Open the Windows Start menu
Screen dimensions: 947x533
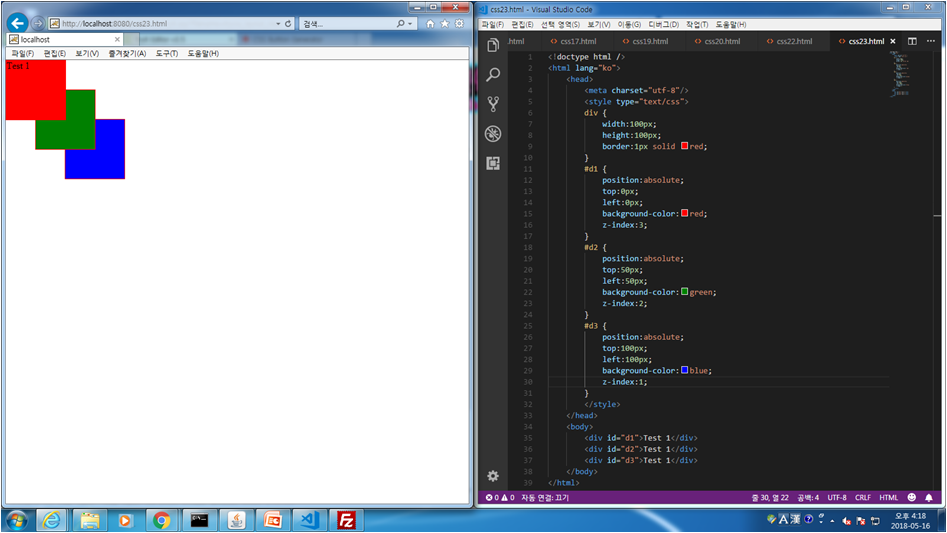pyautogui.click(x=16, y=520)
